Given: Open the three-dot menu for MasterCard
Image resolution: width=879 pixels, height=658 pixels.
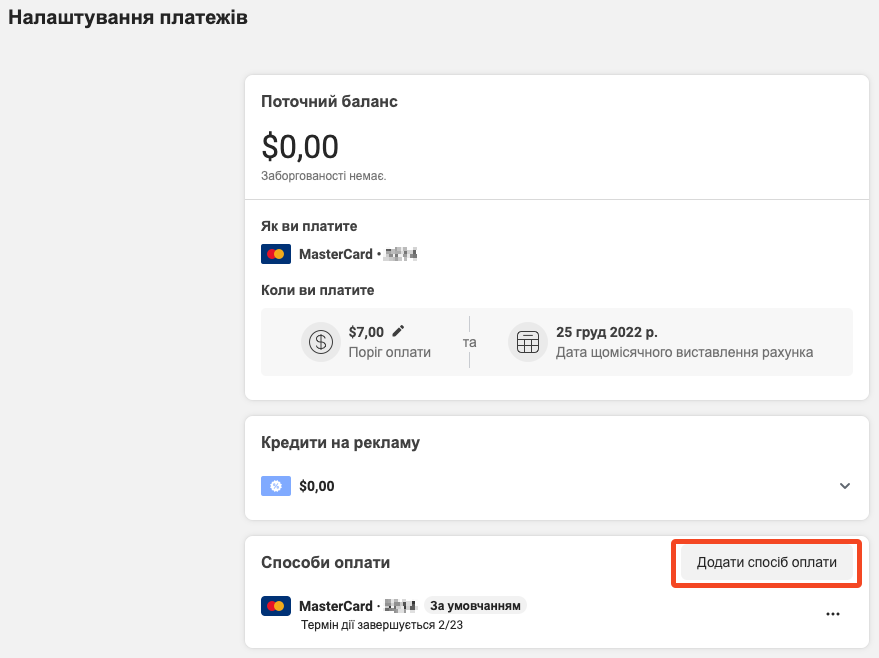Looking at the screenshot, I should (833, 614).
